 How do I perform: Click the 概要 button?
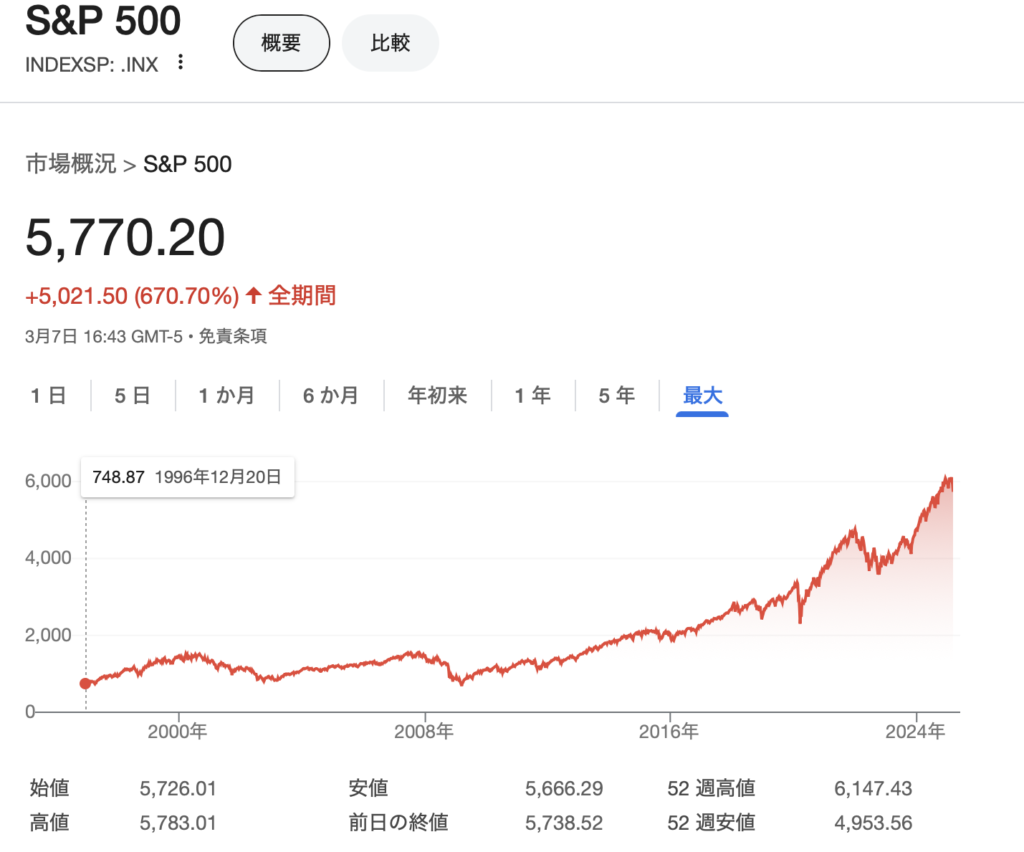coord(281,43)
